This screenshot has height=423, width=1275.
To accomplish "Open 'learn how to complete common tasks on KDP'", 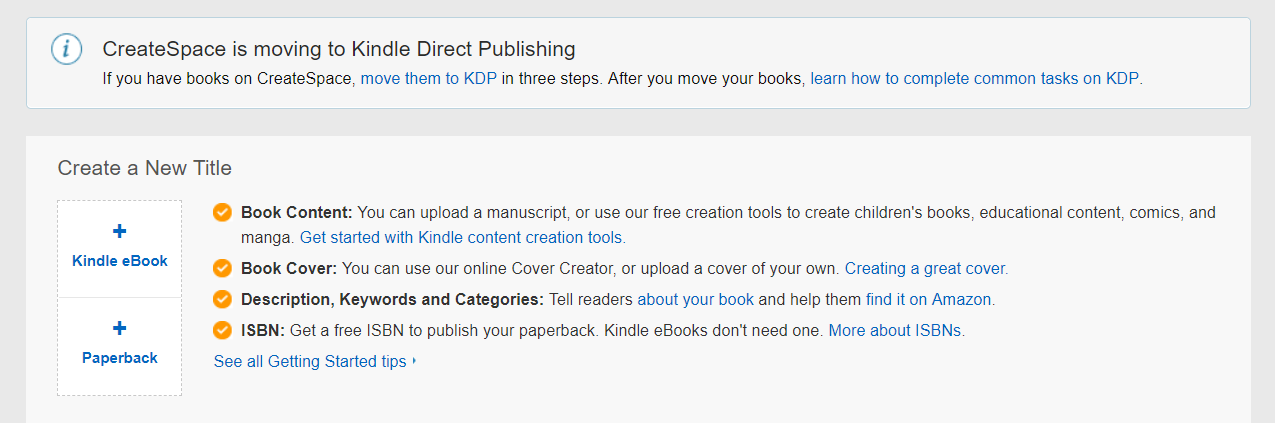I will tap(974, 78).
